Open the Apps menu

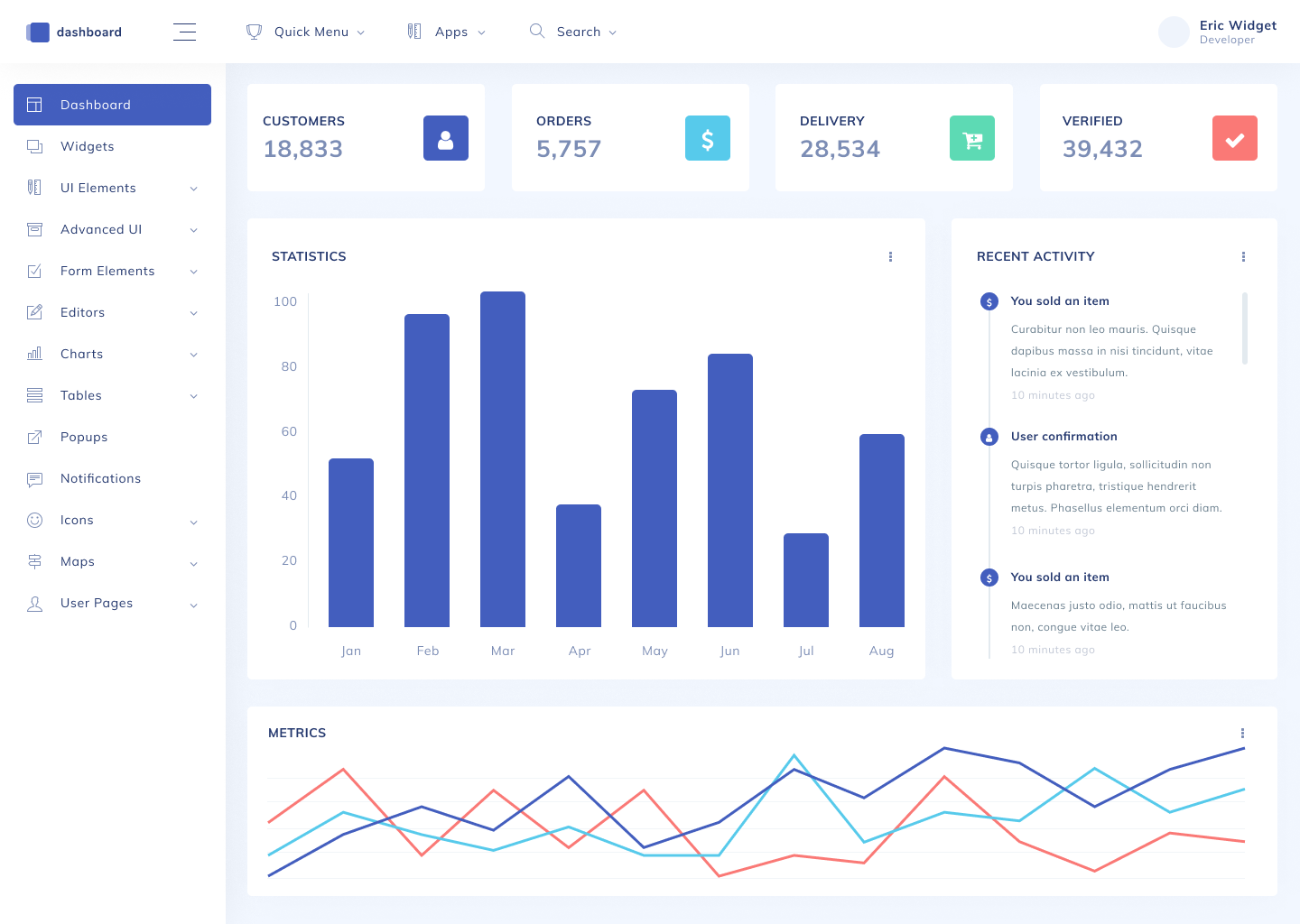tap(446, 32)
